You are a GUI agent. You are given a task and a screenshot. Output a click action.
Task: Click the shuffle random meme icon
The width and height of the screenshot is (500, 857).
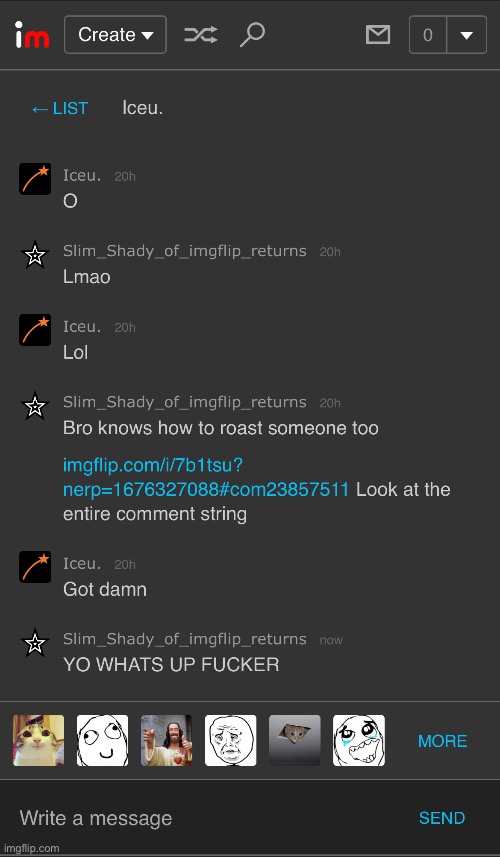pos(201,35)
